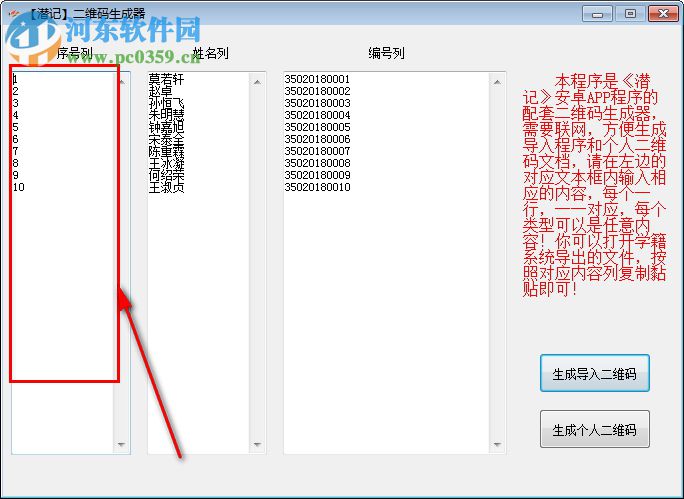The image size is (684, 499).
Task: Click the 编号列 column label
Action: point(386,53)
